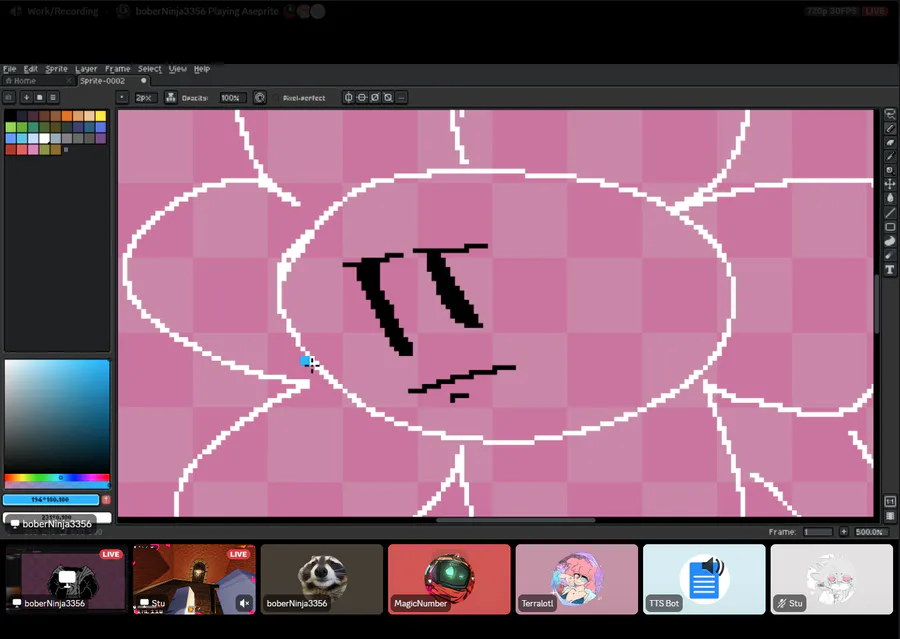Open boberNinja3356's live stream thumbnail

(67, 579)
